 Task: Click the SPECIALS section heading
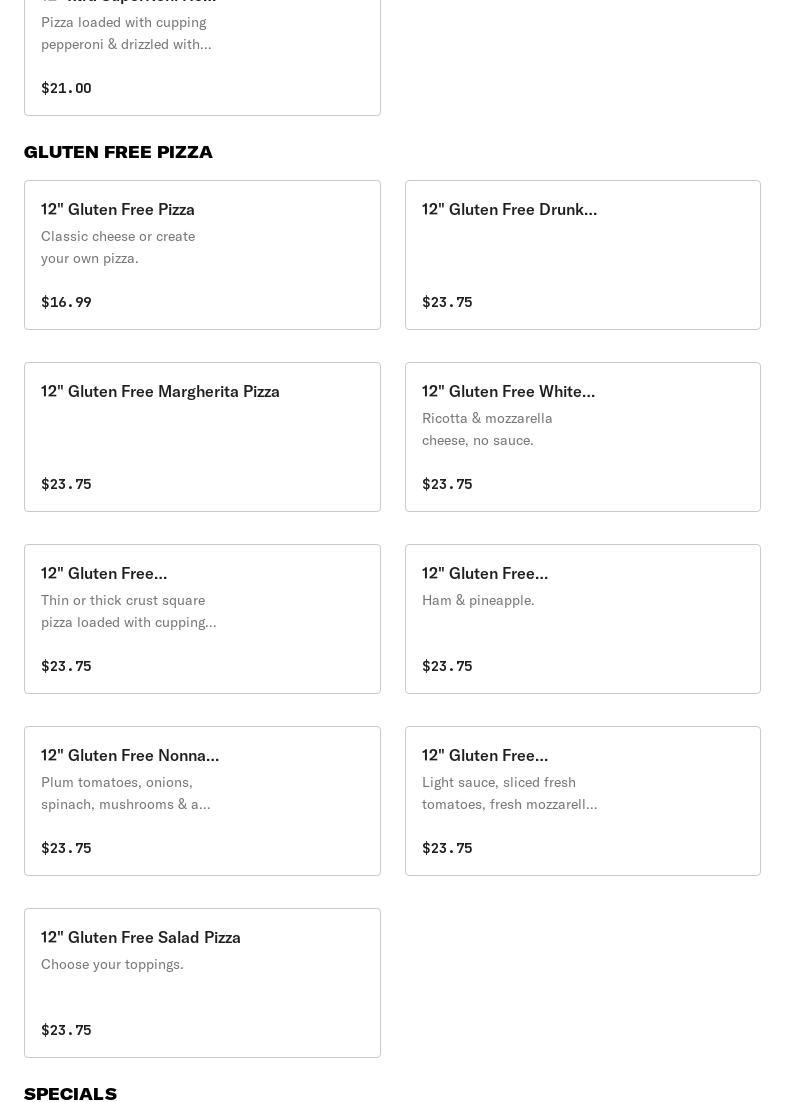[70, 1093]
